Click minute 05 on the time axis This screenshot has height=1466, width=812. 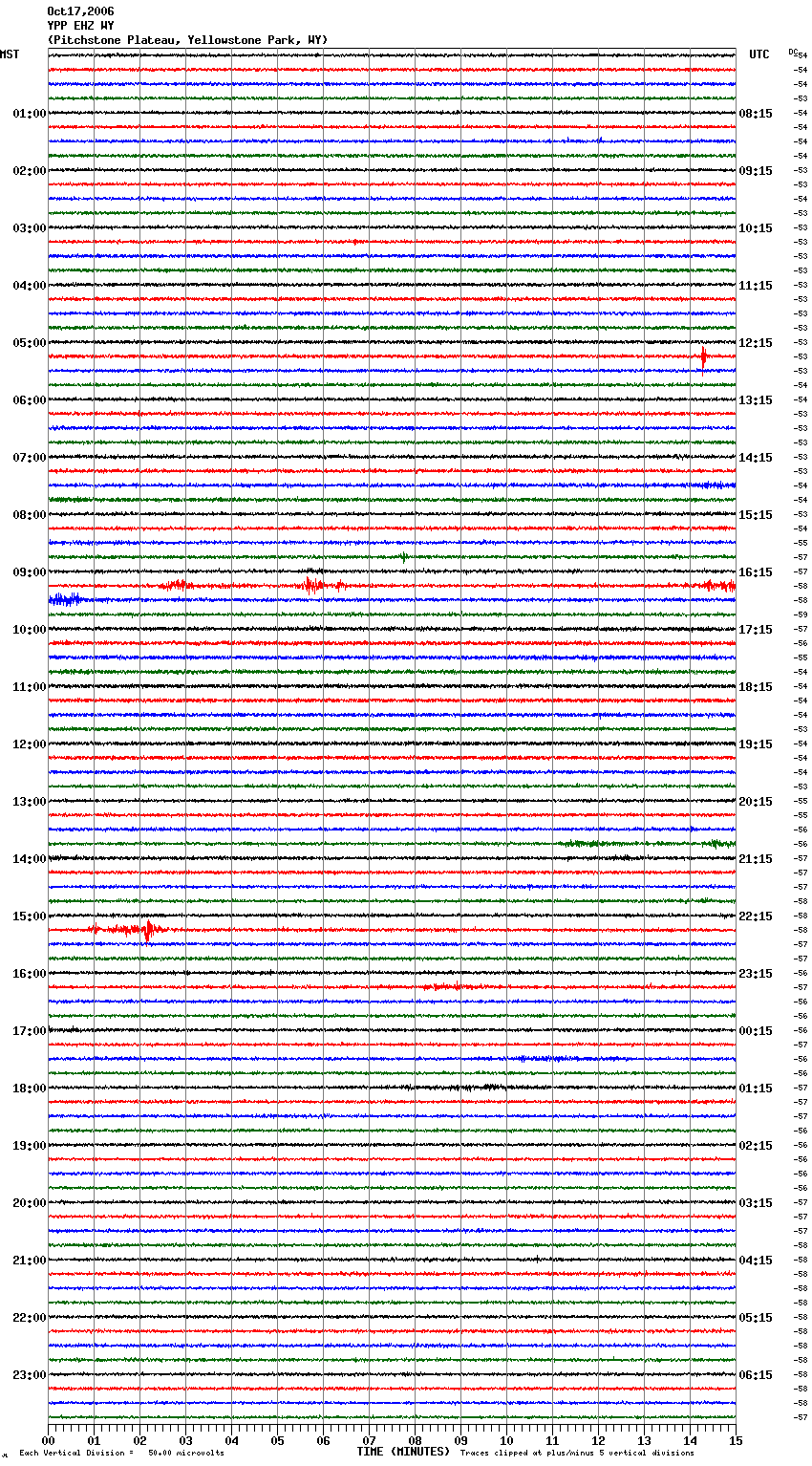(x=277, y=1440)
